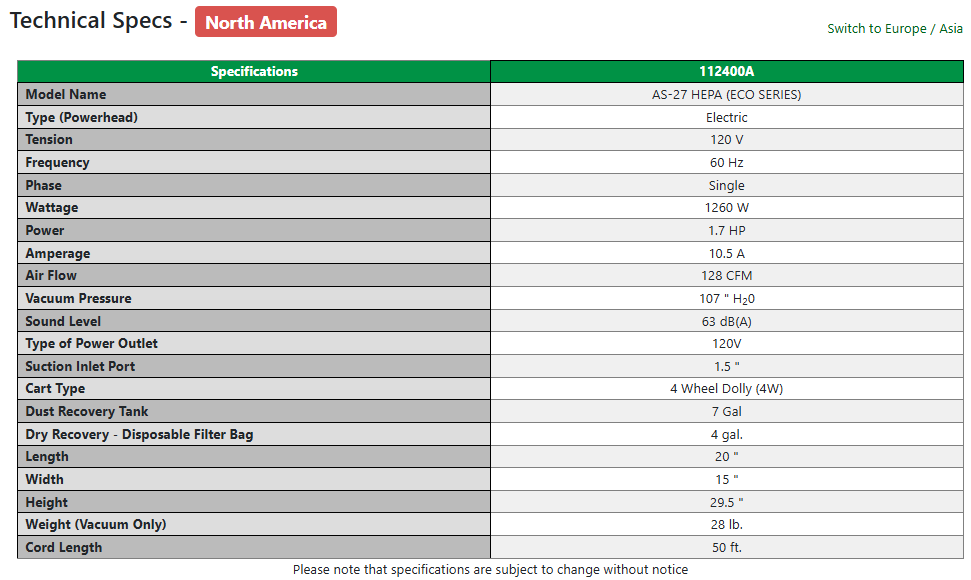Screen dimensions: 971x580
Task: Click Dry Recovery - Disposable Filter Bag label
Action: [139, 434]
